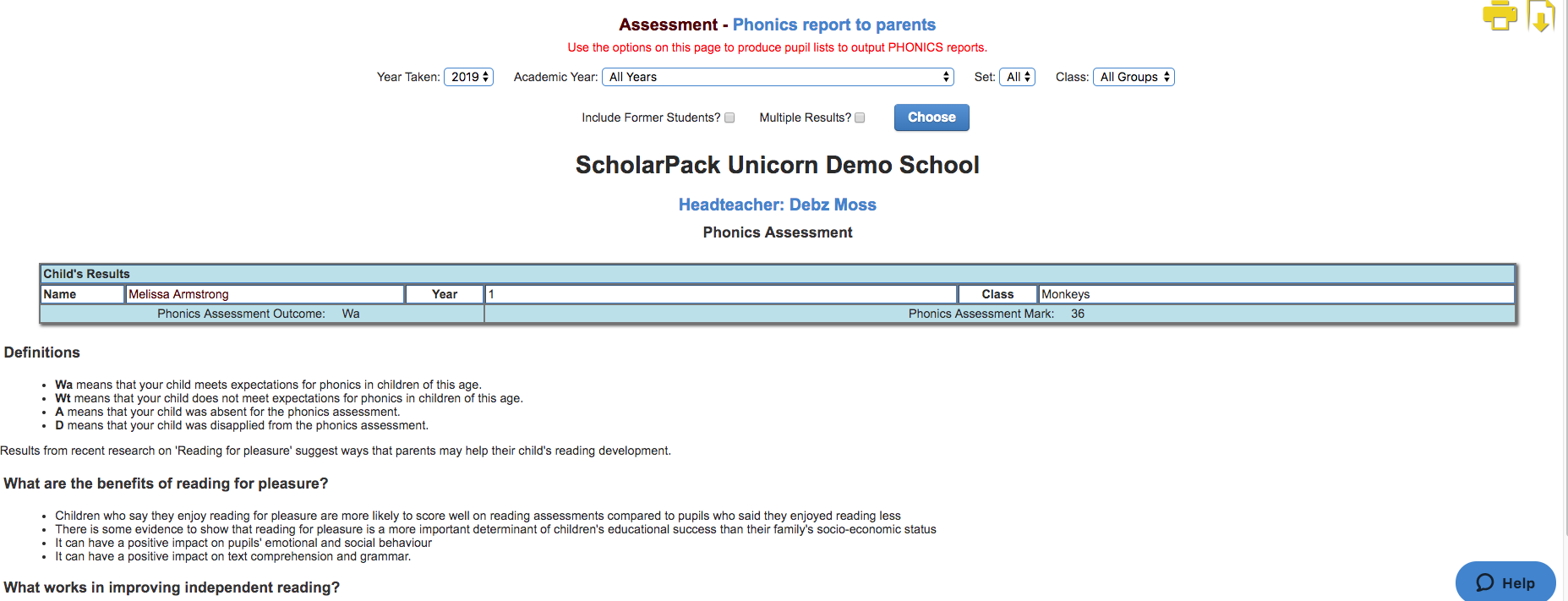The width and height of the screenshot is (1568, 601).
Task: Click the bullet about emotional and social behaviour
Action: [243, 543]
